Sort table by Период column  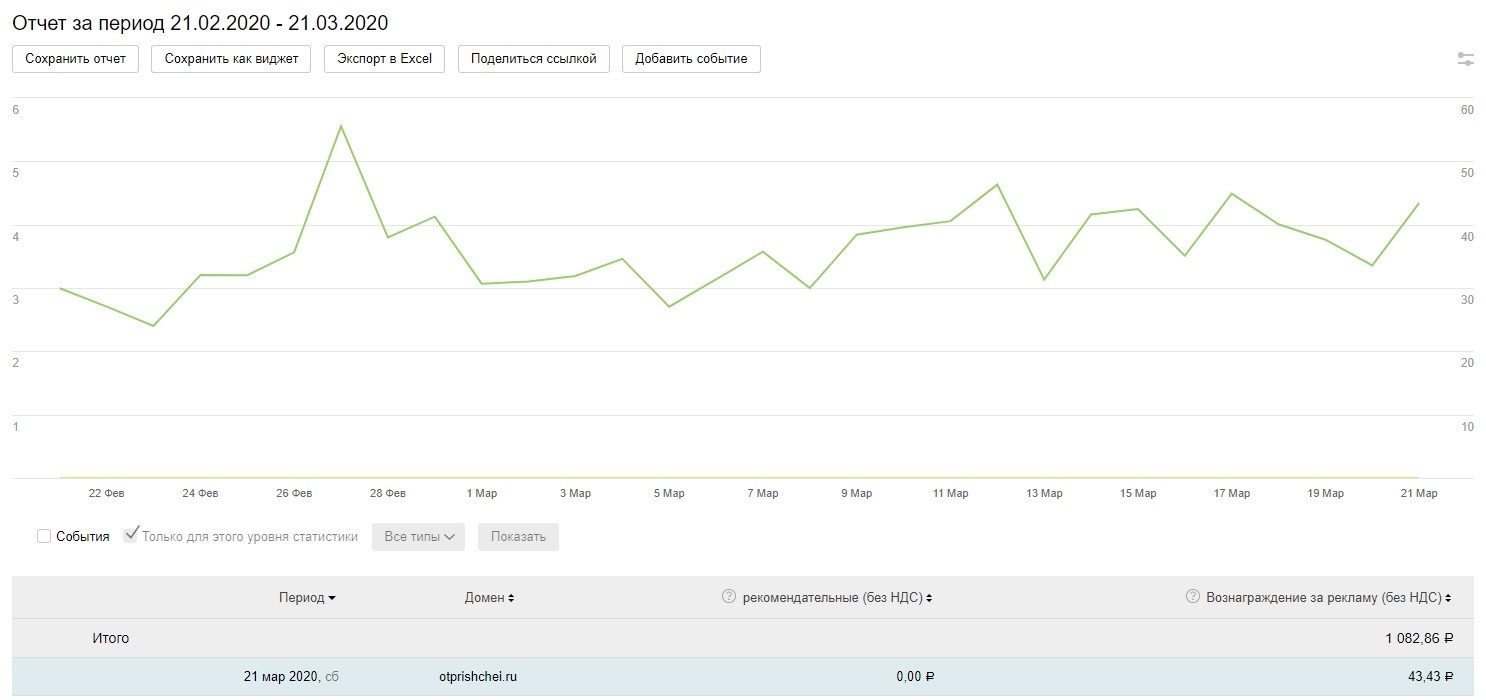pos(307,598)
